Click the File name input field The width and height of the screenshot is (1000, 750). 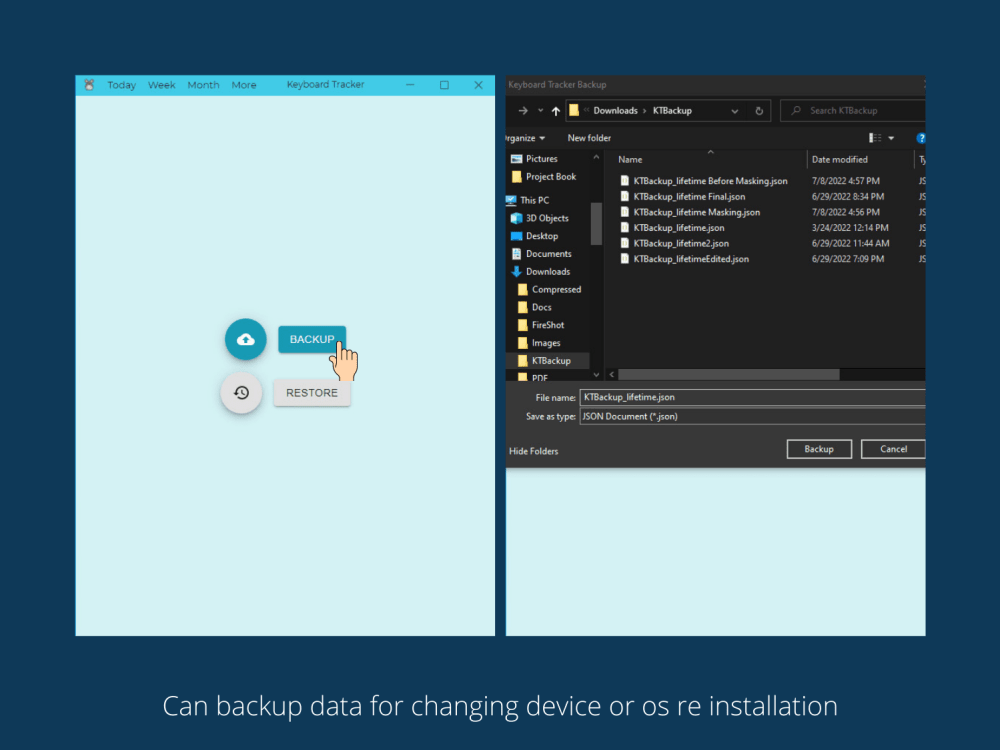pyautogui.click(x=753, y=397)
